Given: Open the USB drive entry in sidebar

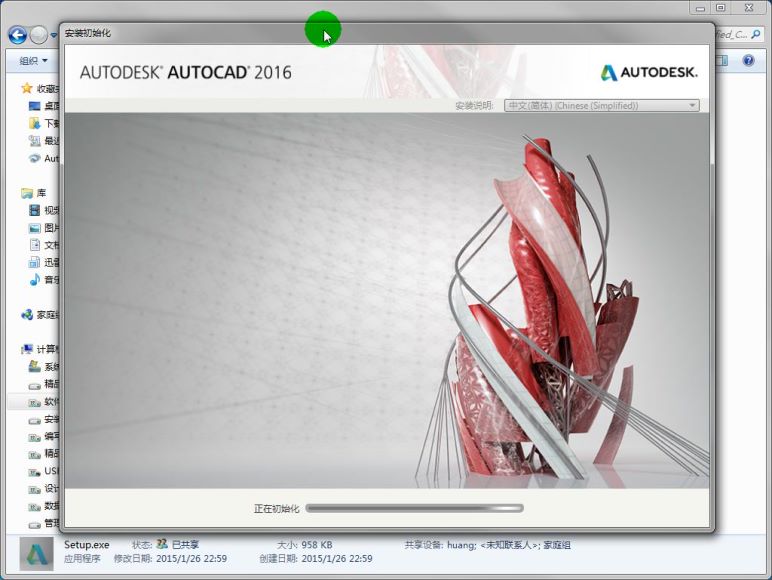Looking at the screenshot, I should 43,472.
